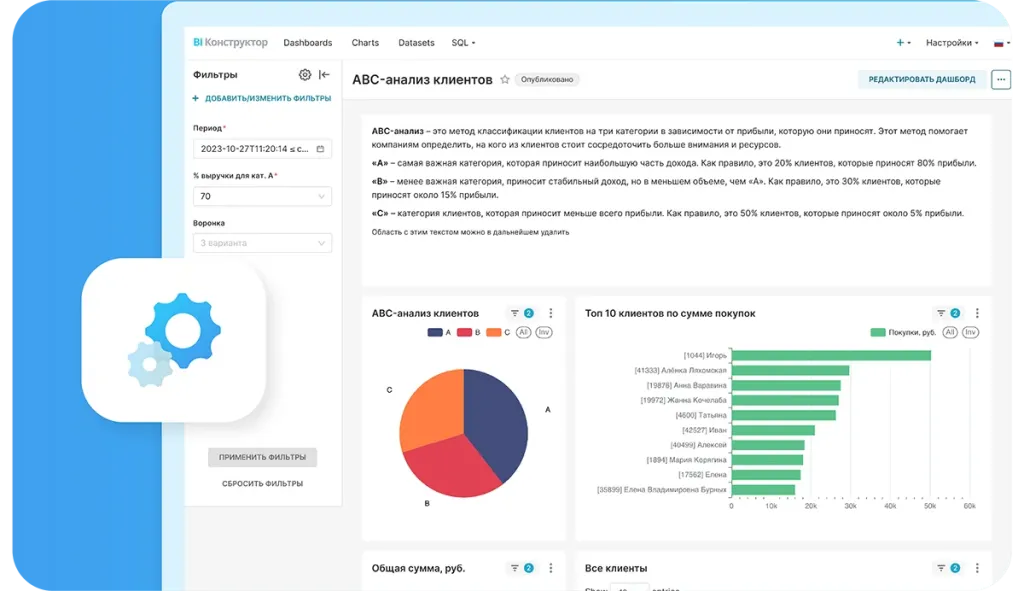Go to the Dashboards menu item
Viewport: 1024px width, 591px height.
point(307,43)
